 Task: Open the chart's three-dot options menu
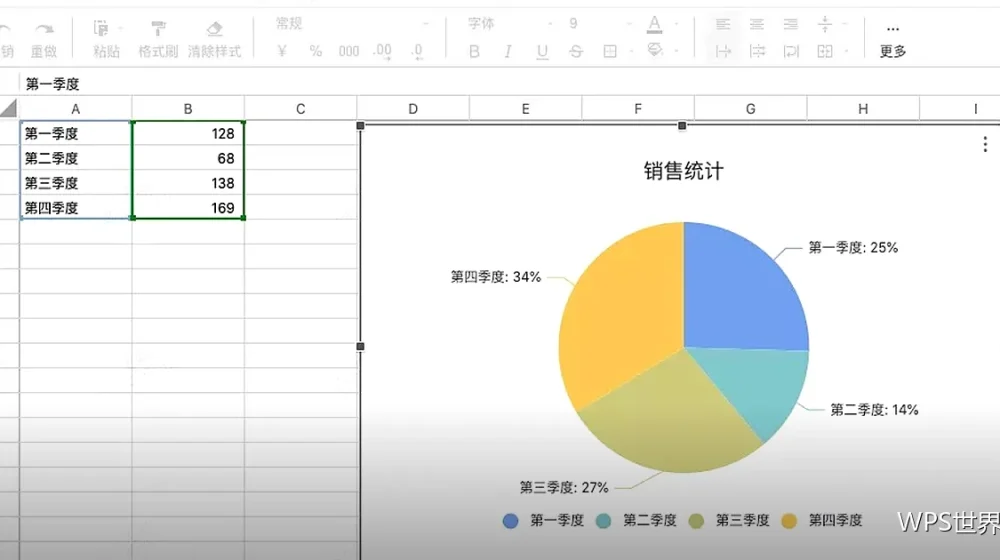click(x=985, y=144)
